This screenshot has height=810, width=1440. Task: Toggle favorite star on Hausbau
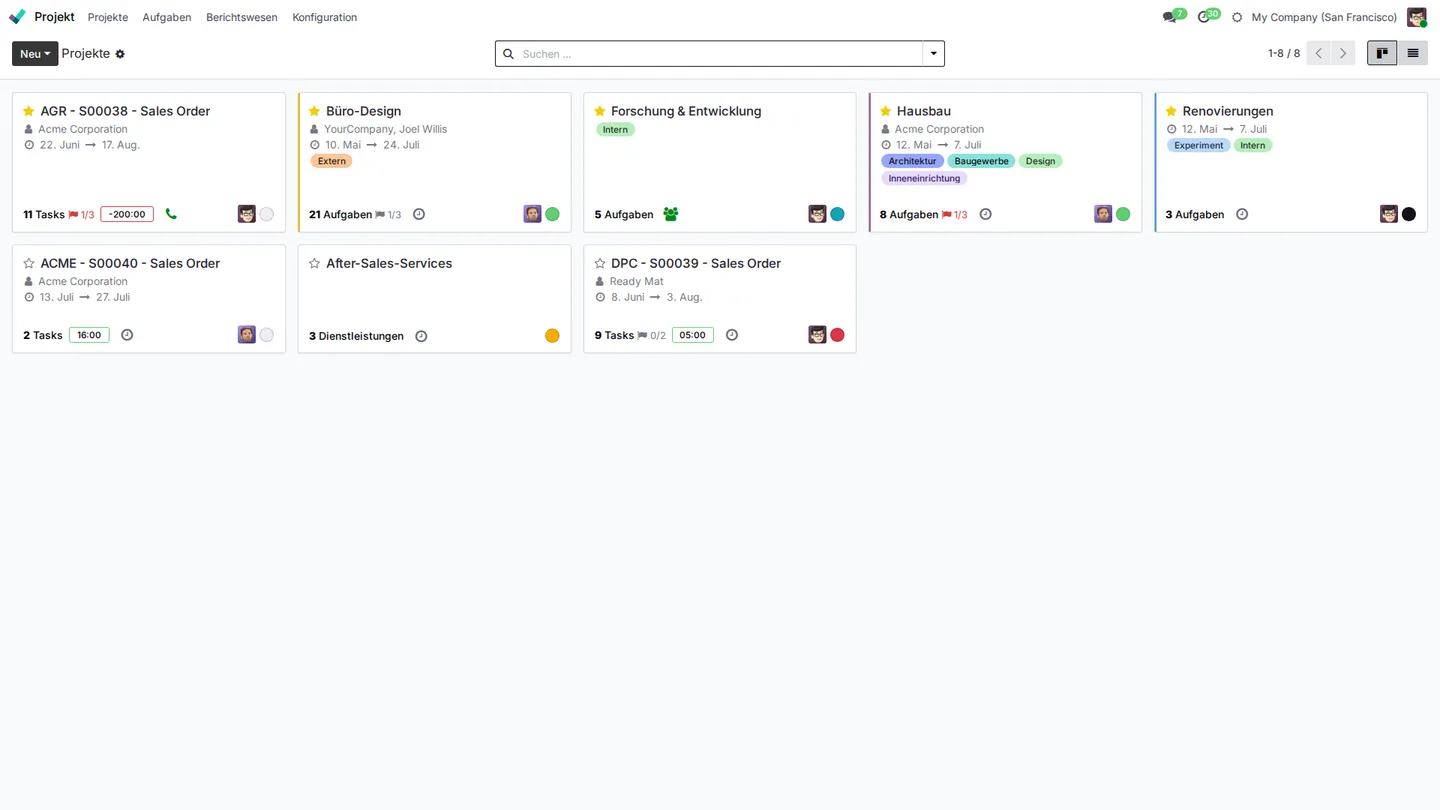coord(885,111)
